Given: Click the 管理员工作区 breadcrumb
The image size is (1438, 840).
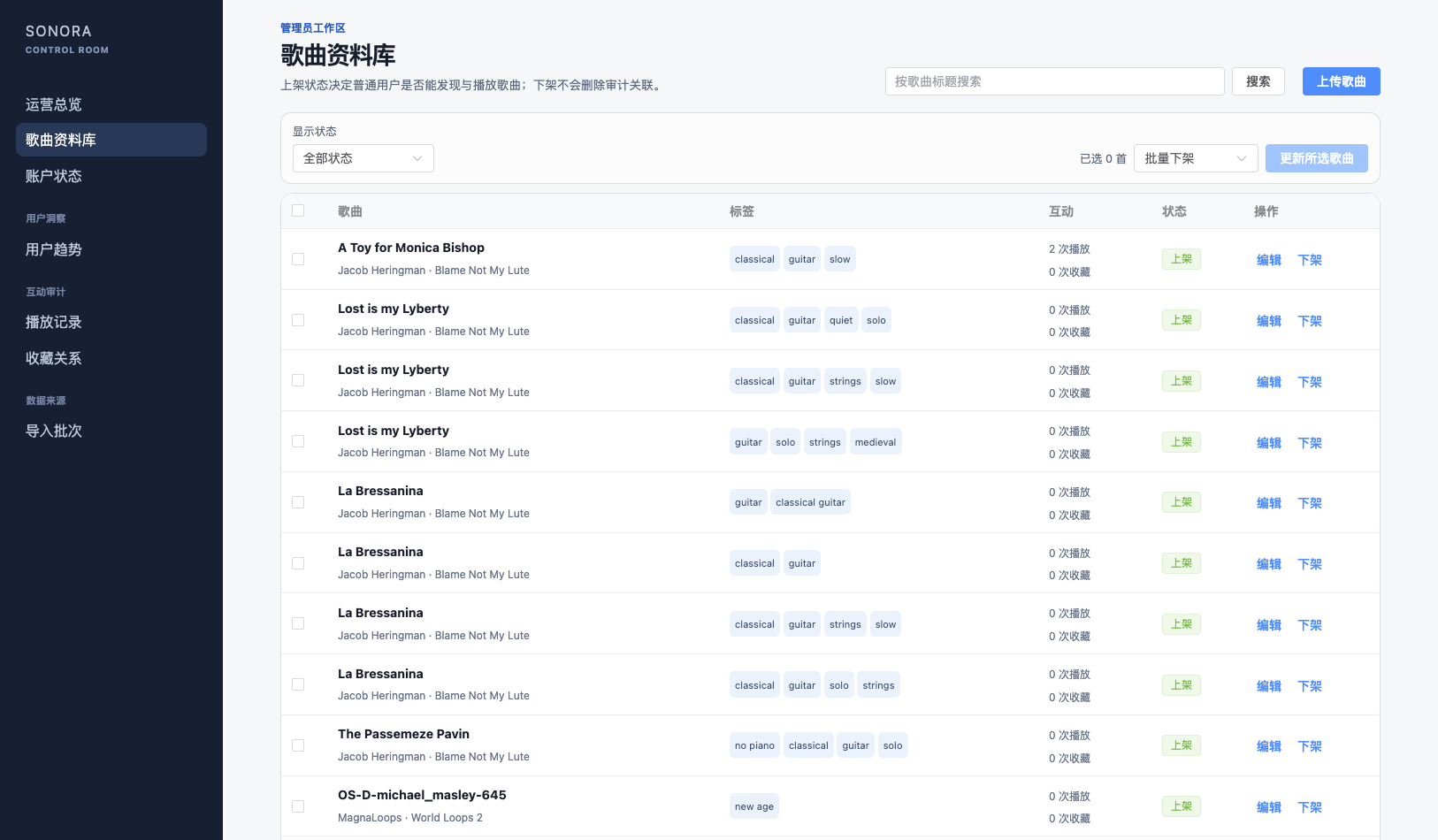Looking at the screenshot, I should 313,28.
